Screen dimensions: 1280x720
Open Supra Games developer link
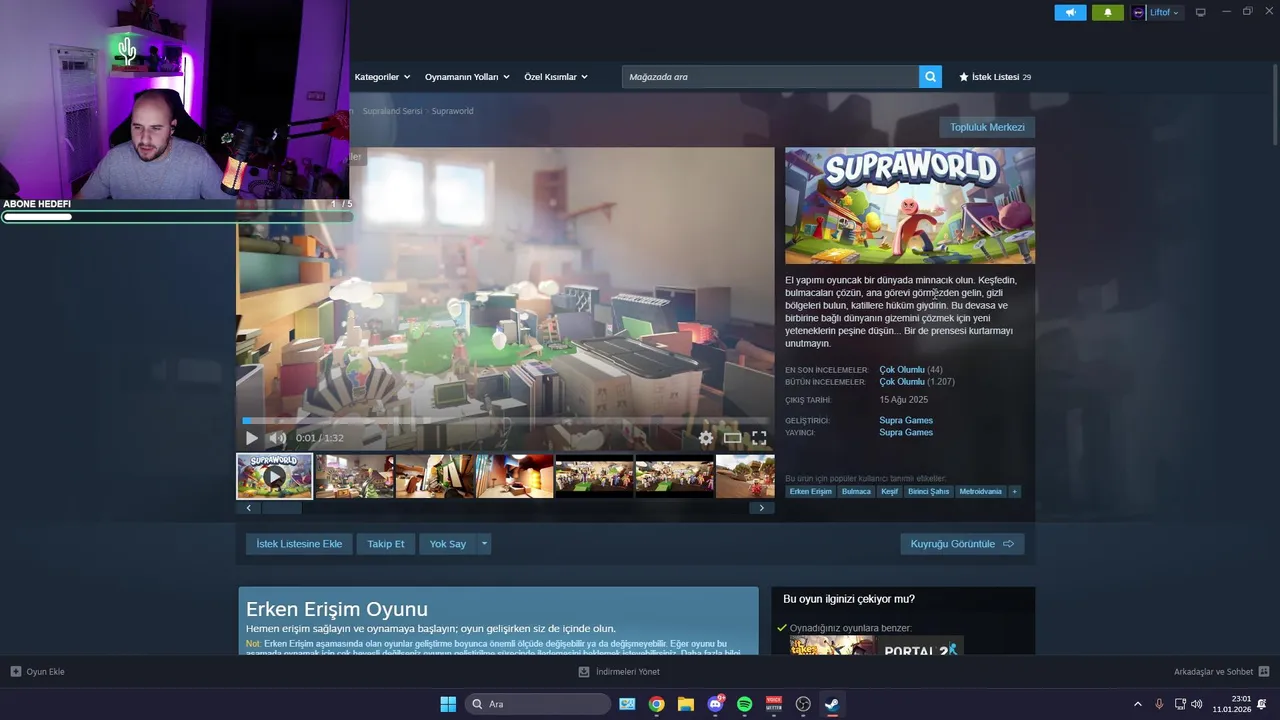pos(906,420)
